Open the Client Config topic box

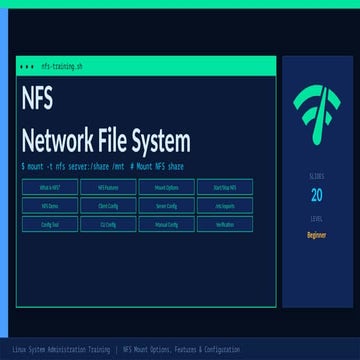[108, 206]
